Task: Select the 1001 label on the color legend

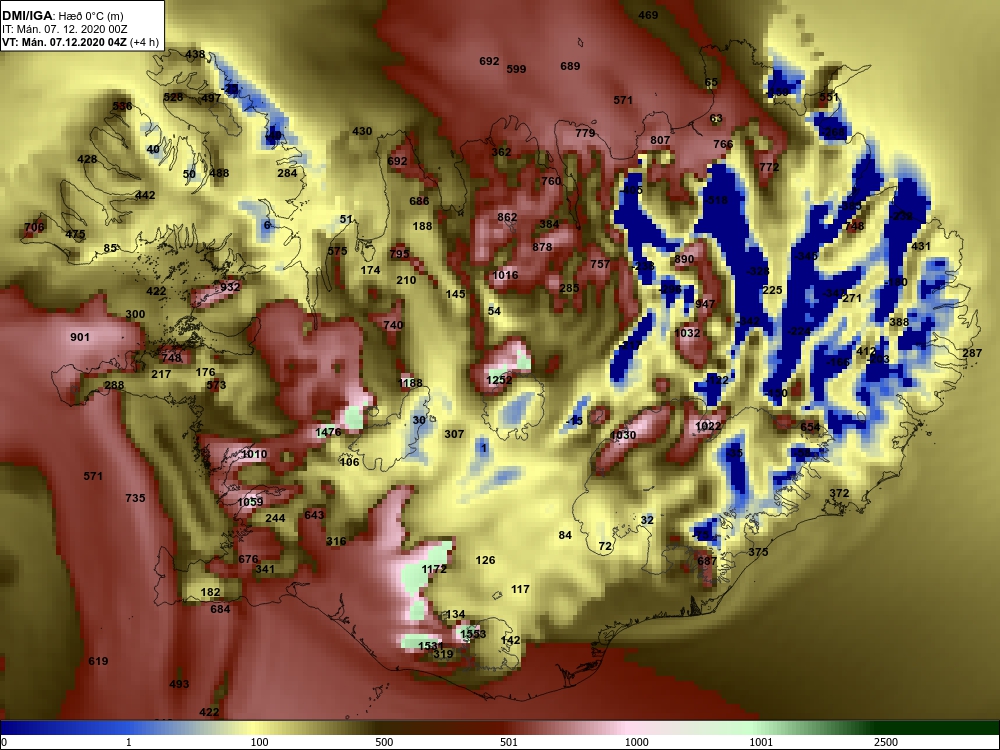Action: click(761, 742)
